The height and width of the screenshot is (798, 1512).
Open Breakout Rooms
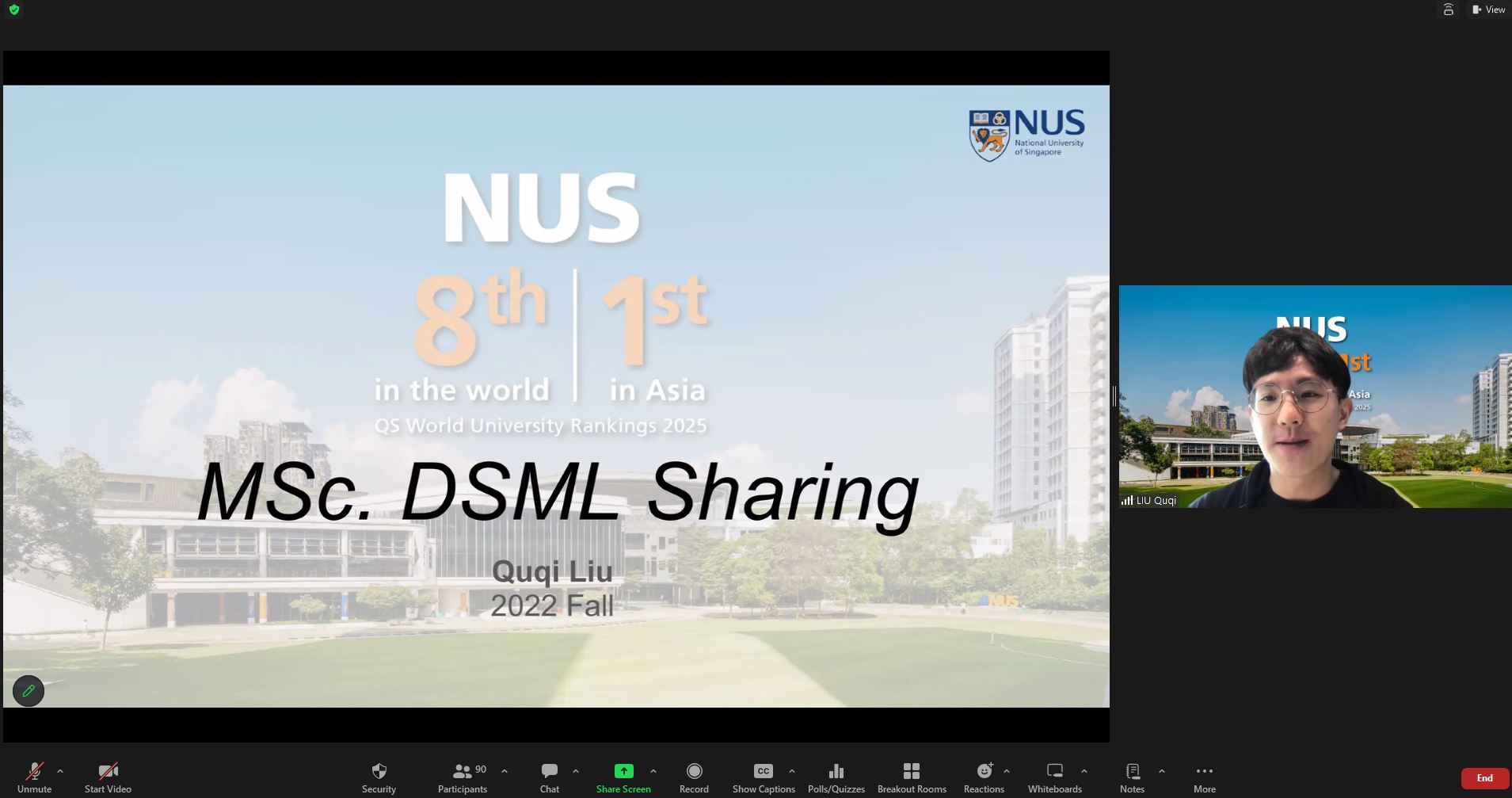912,776
